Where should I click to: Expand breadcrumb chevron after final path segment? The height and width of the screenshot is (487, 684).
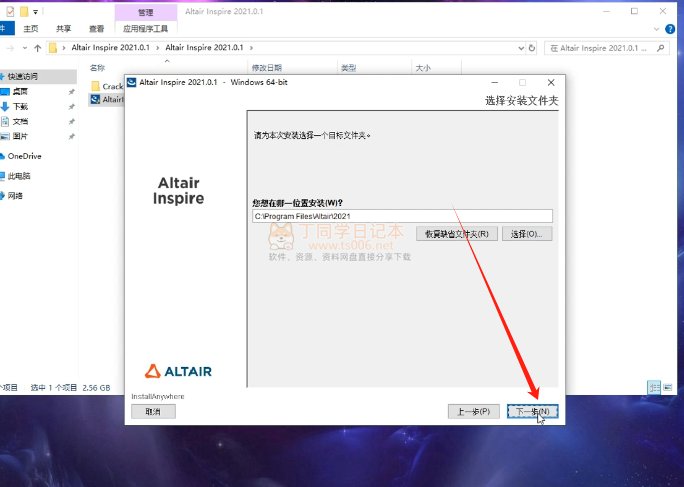click(251, 48)
